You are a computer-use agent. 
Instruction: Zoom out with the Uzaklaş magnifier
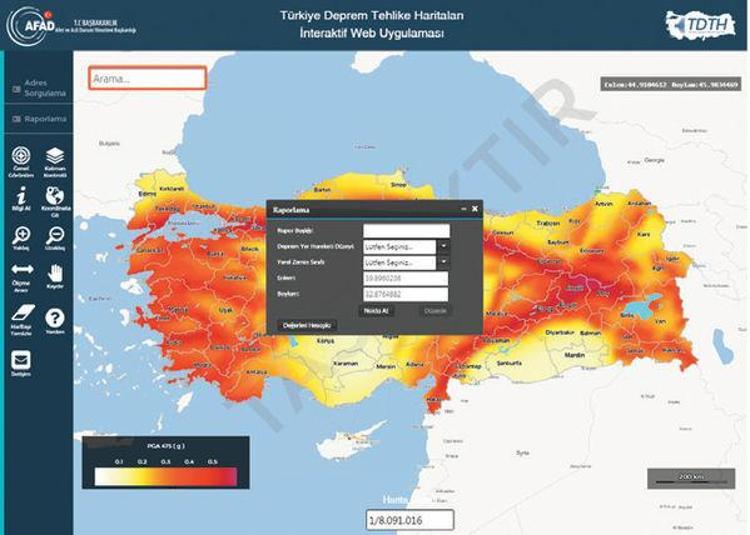(55, 235)
